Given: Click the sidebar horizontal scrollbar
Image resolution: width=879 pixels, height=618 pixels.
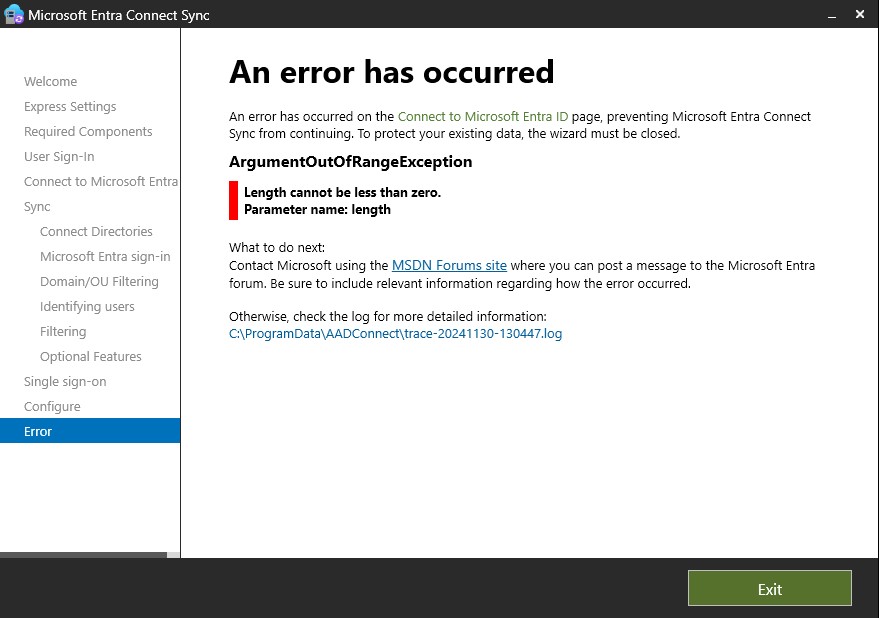Looking at the screenshot, I should pyautogui.click(x=84, y=555).
